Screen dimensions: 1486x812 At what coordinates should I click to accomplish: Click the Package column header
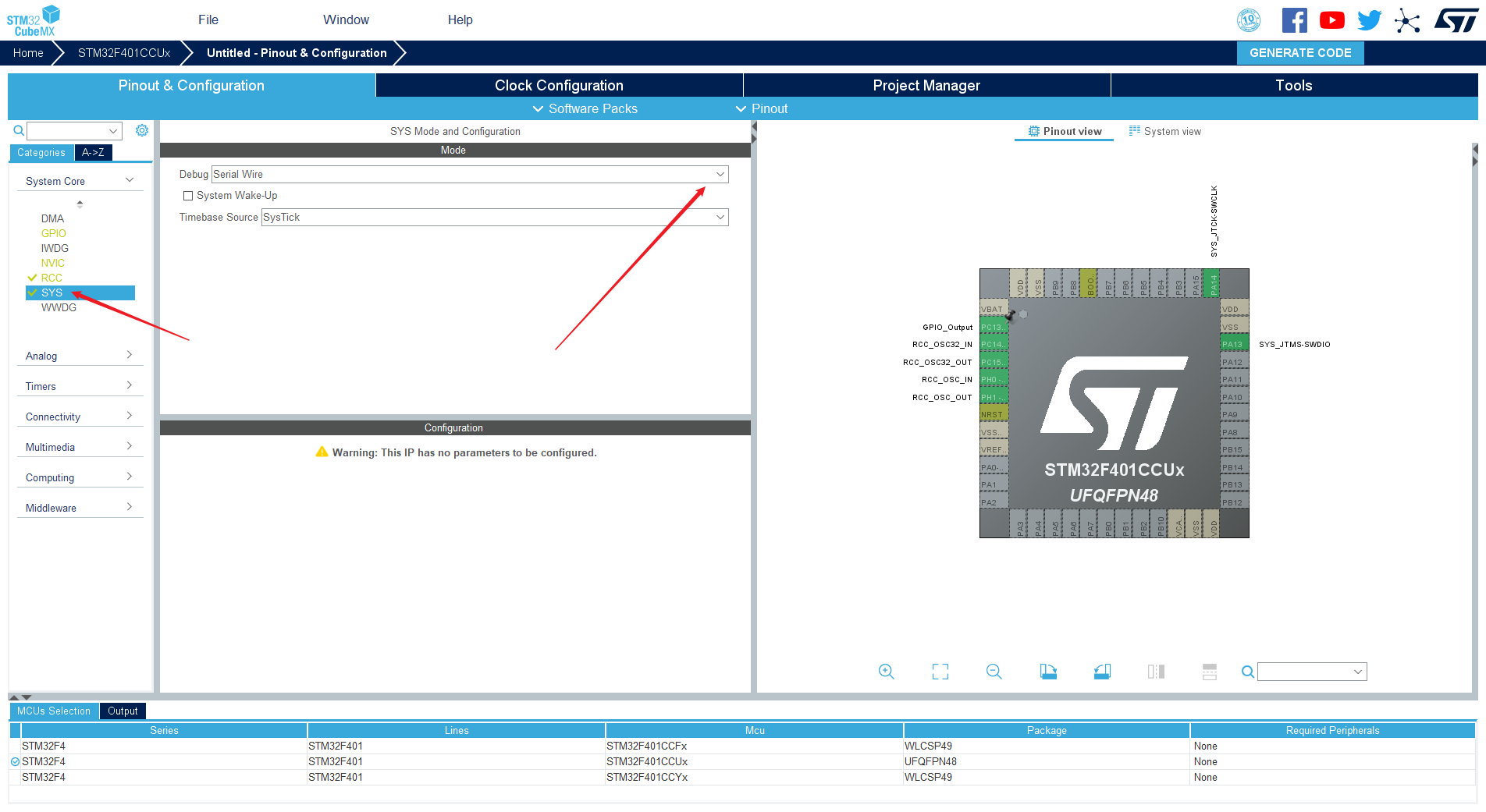(1047, 730)
